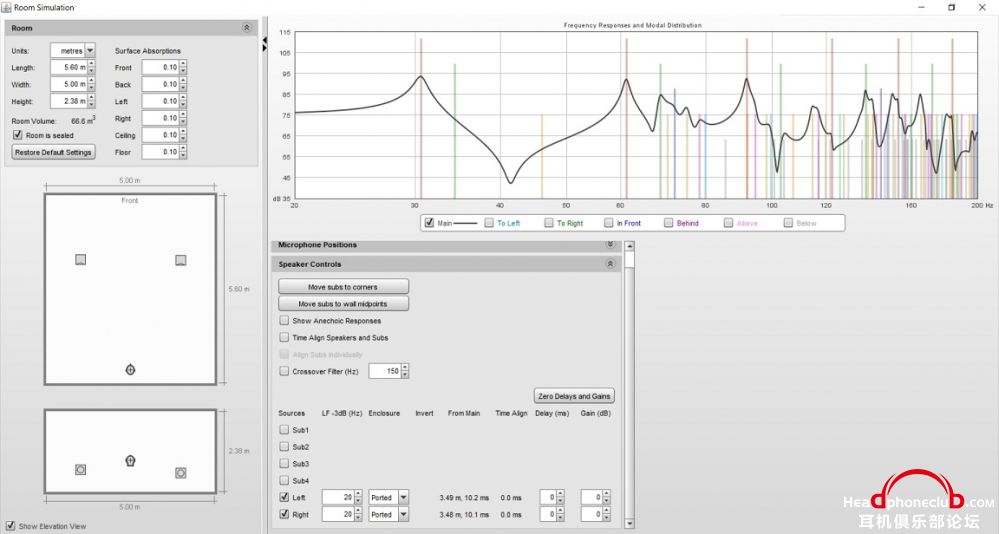Click the Width stepper arrows

[91, 84]
